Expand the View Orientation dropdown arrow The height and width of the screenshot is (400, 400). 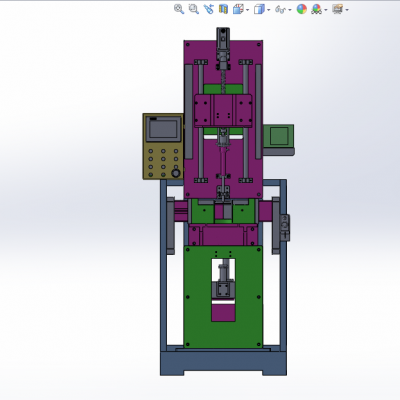[x=247, y=10]
